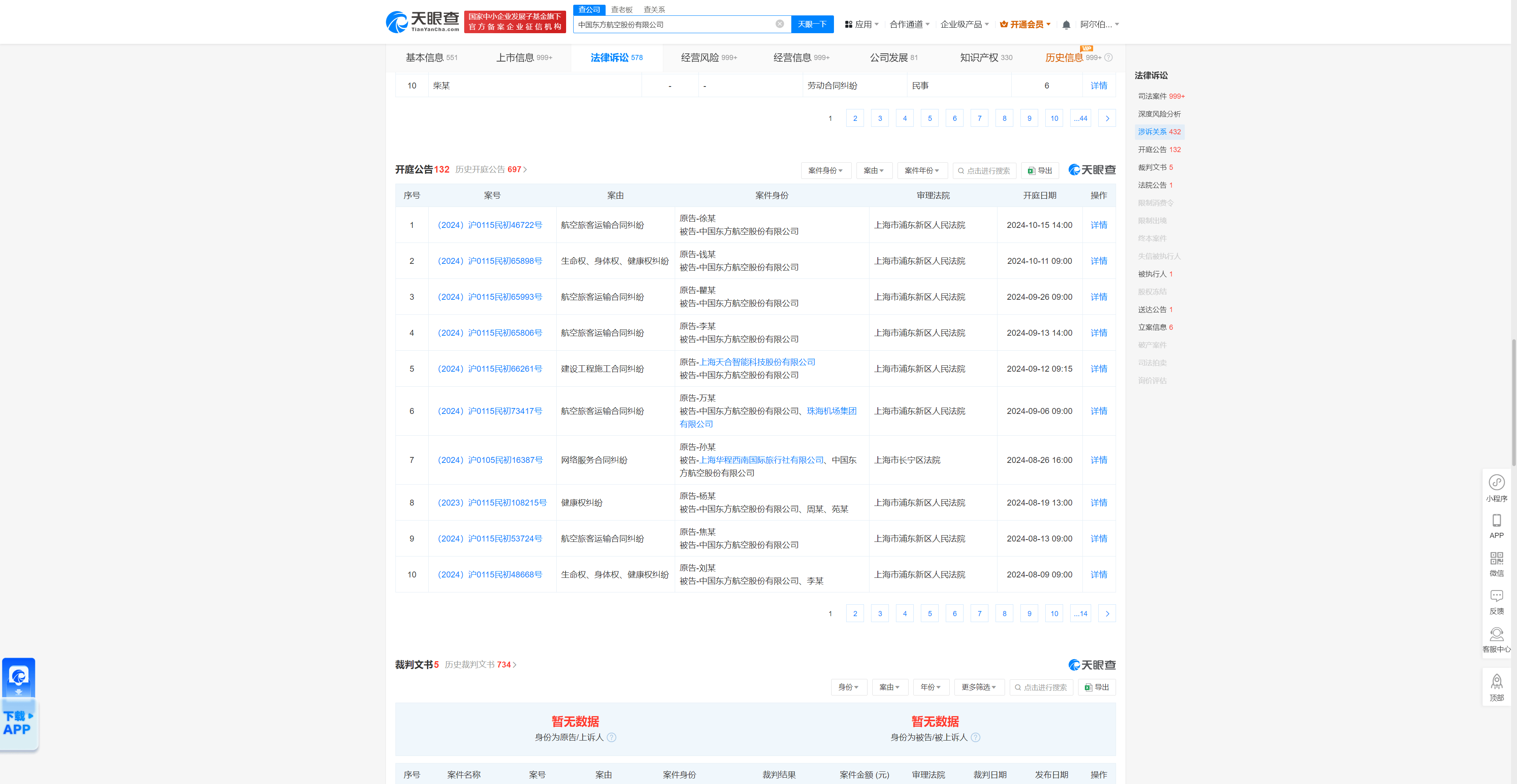Click the page vertical scrollbar
Screen dimensions: 1517x784
[x=1513, y=402]
